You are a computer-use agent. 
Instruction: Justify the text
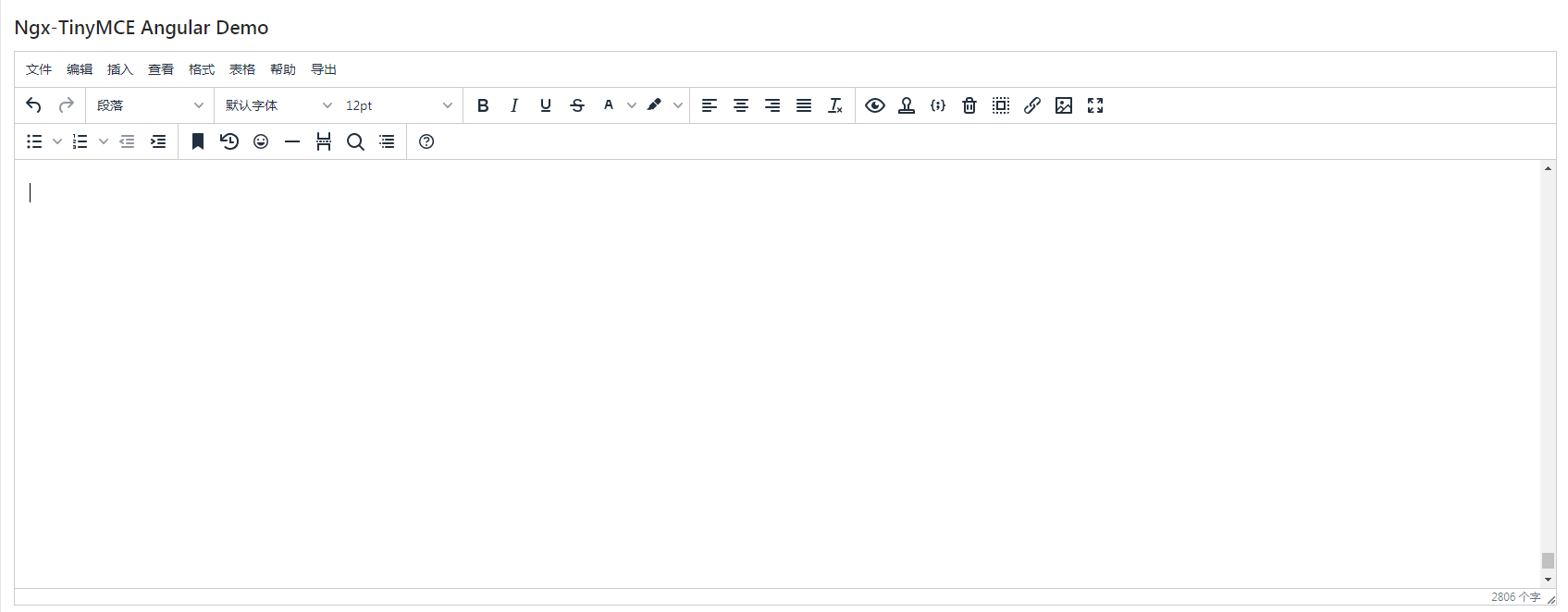point(804,105)
